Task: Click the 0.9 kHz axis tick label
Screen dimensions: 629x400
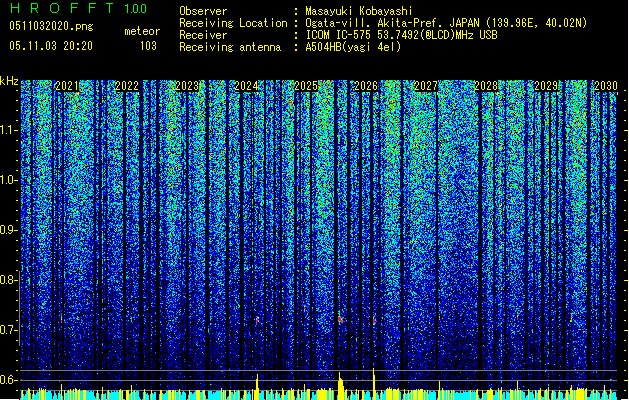Action: tap(8, 230)
